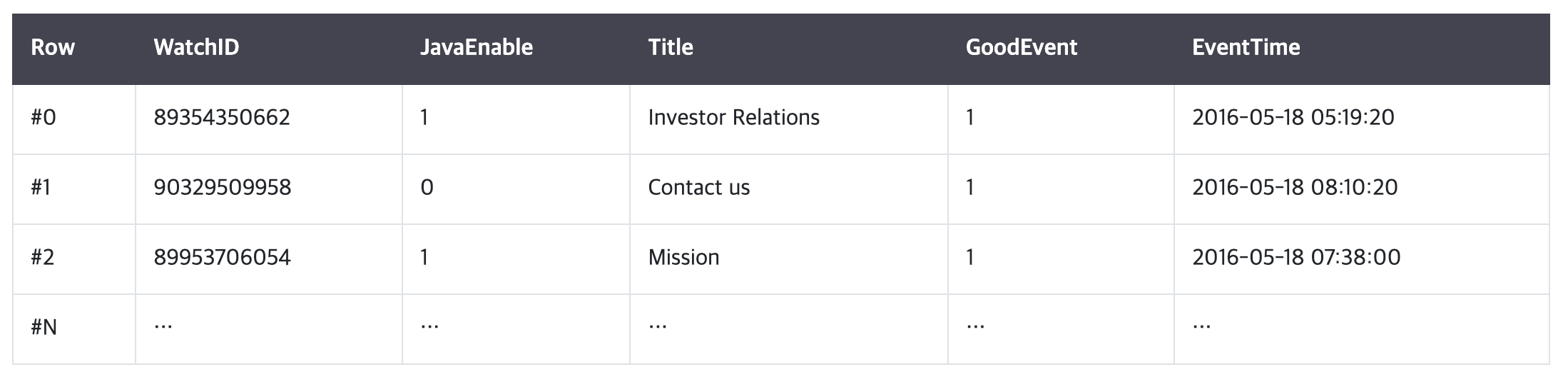Click WatchID value 89354350662
1568x387 pixels.
(x=222, y=118)
